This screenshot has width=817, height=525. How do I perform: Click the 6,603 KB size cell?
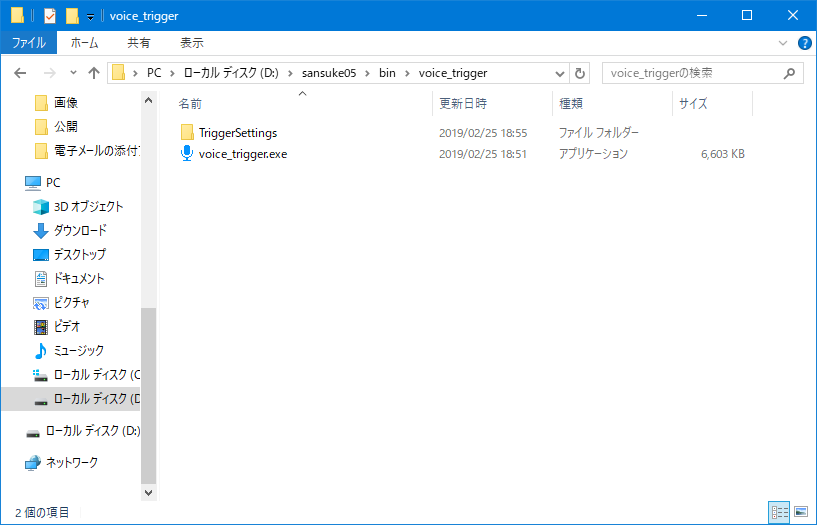click(x=723, y=154)
